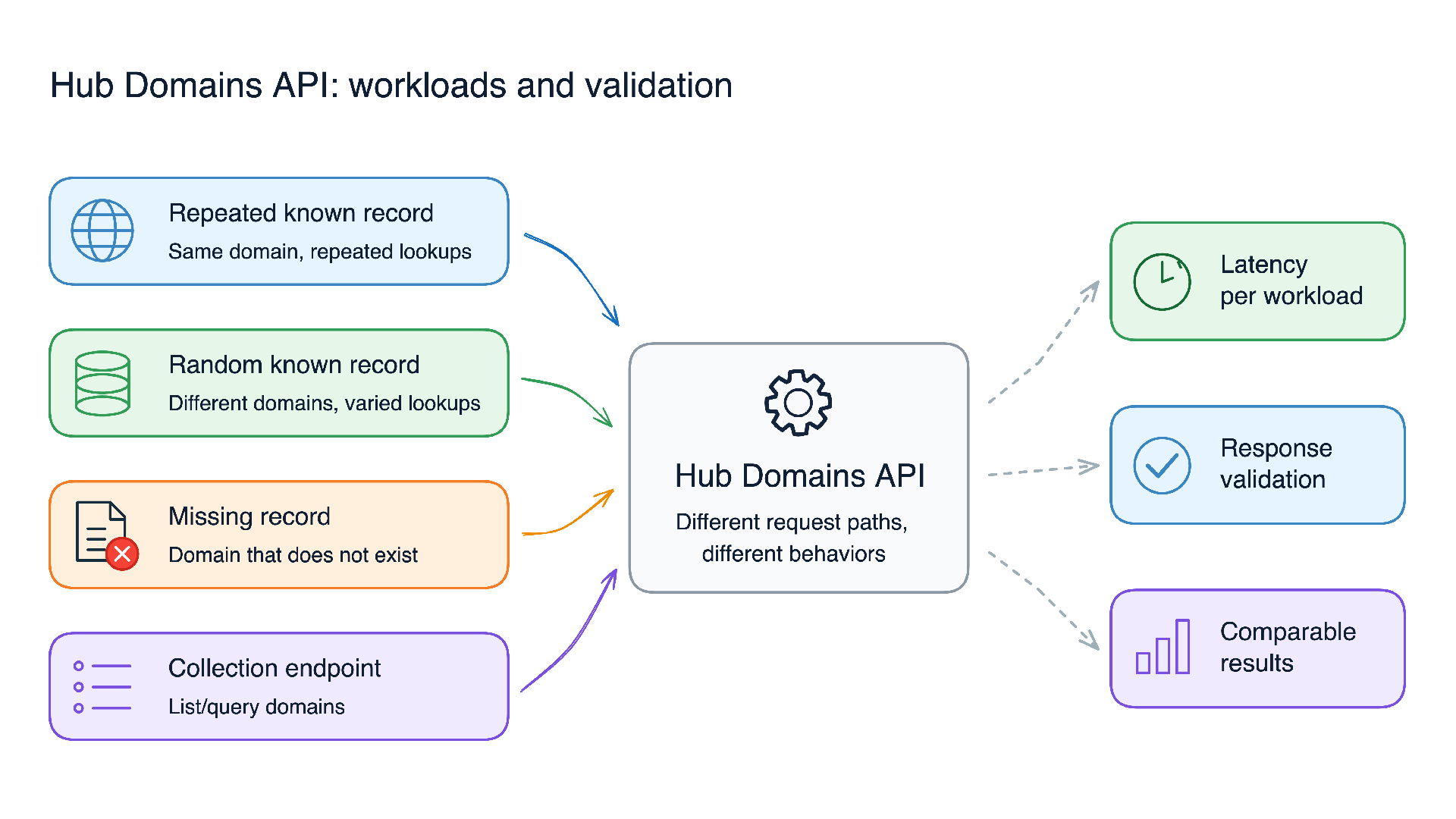Click the gear icon above Hub Domains API
1456x819 pixels.
click(x=798, y=403)
